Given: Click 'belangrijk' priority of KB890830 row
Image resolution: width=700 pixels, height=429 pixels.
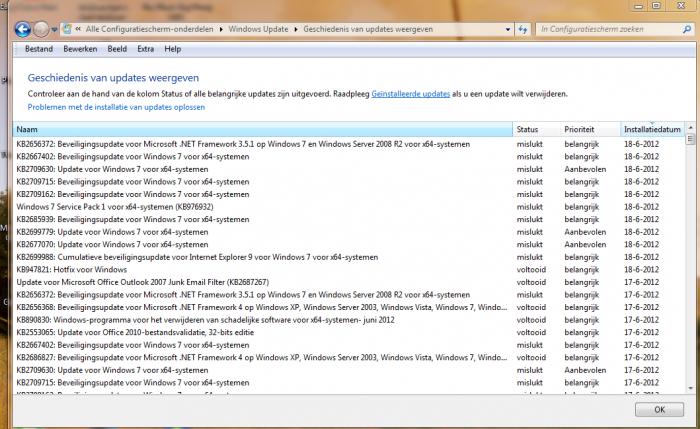Looking at the screenshot, I should point(582,320).
